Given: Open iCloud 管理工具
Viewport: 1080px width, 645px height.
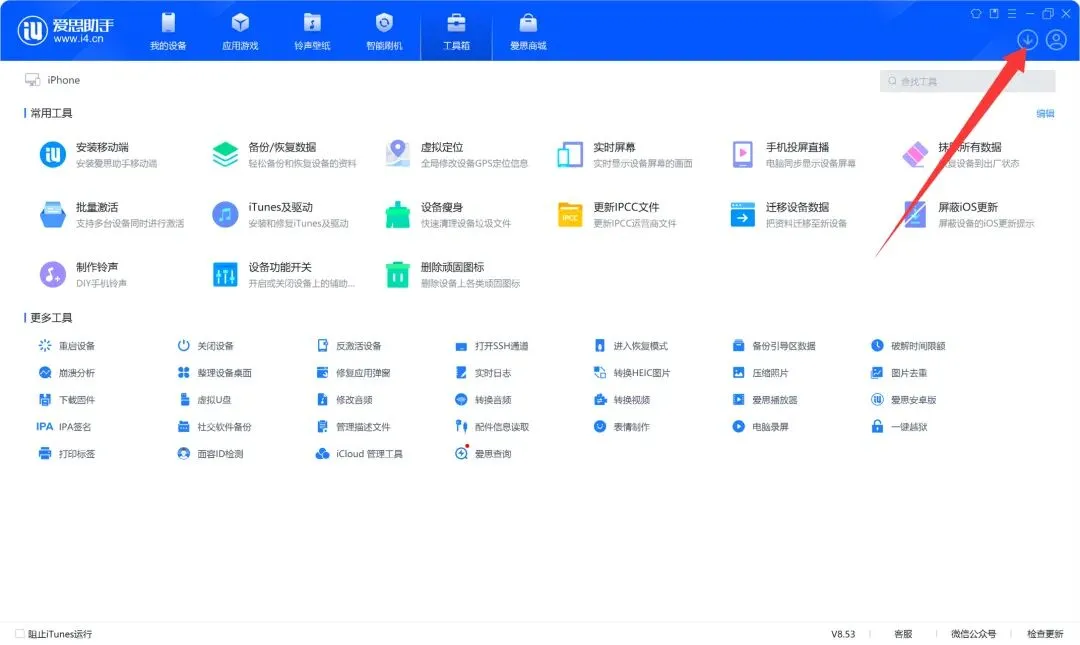Looking at the screenshot, I should [359, 453].
